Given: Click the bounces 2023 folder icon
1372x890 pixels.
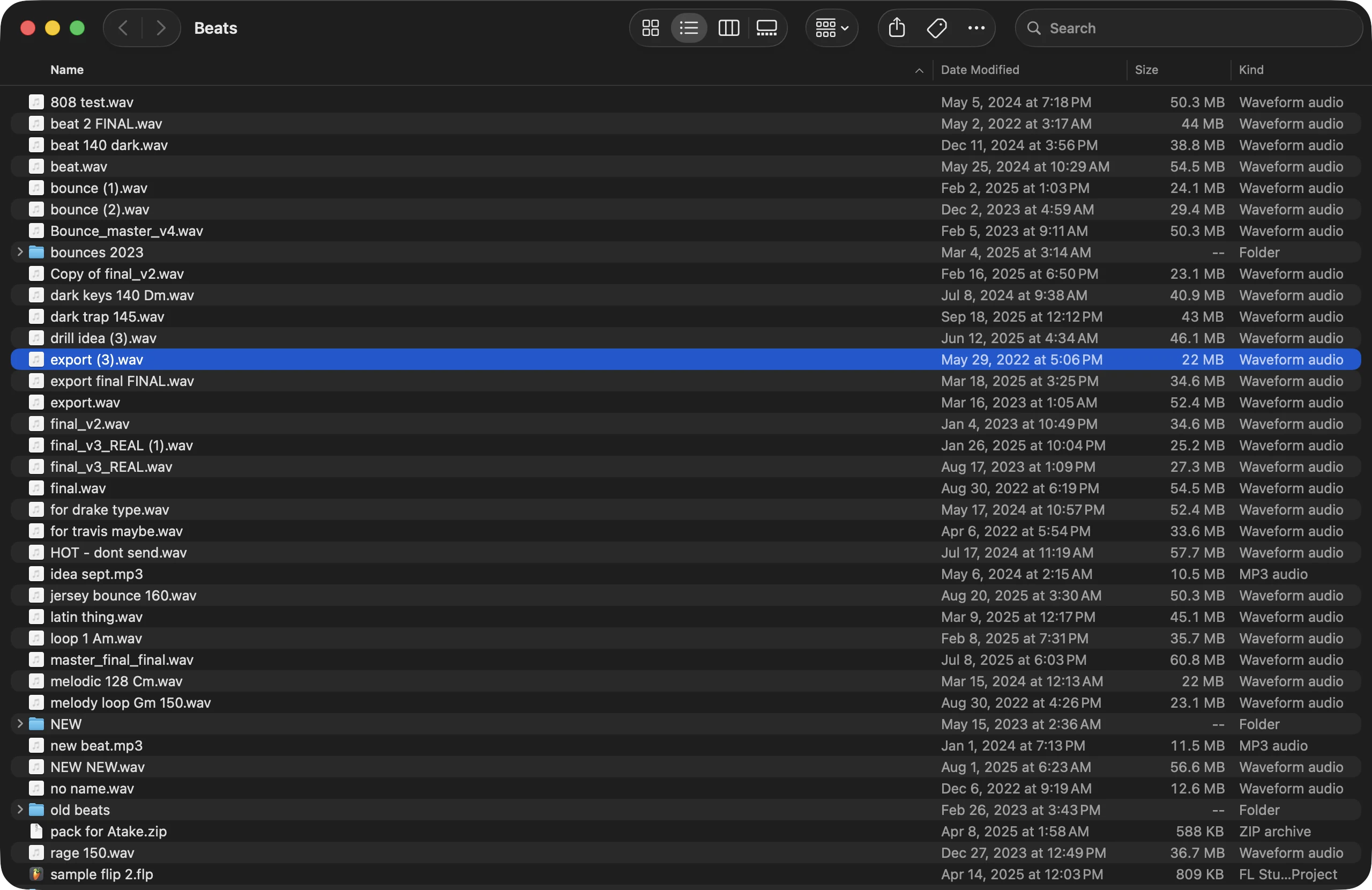Looking at the screenshot, I should (36, 252).
